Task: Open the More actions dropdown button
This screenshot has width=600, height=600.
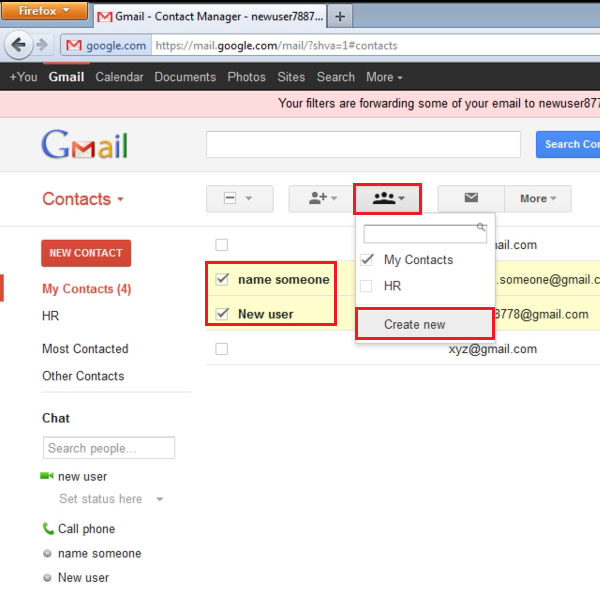Action: click(538, 199)
